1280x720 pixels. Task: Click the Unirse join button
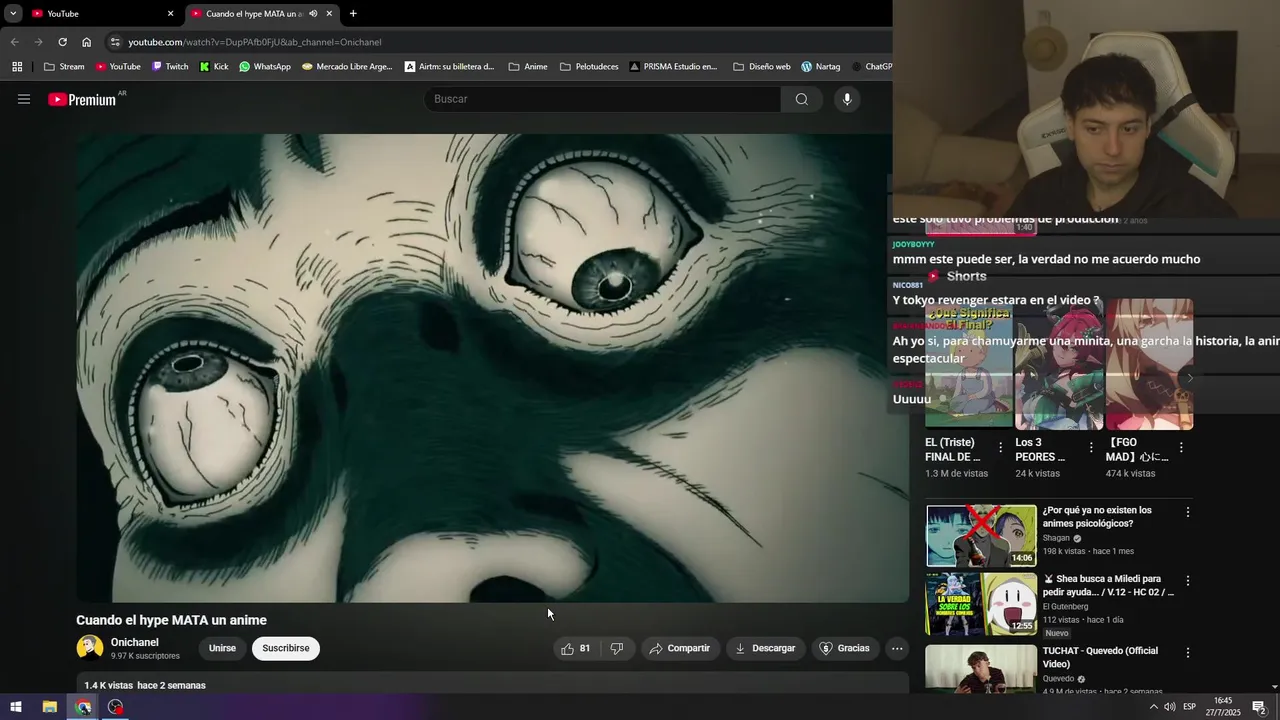click(222, 648)
